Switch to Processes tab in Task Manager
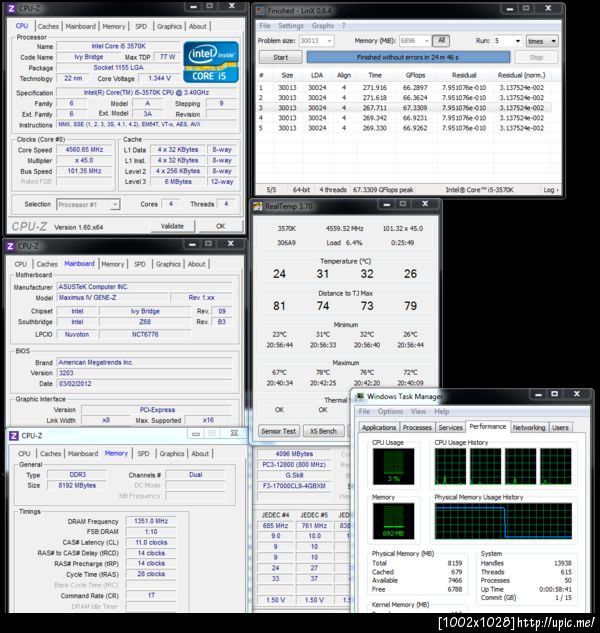Viewport: 600px width, 633px height. tap(417, 428)
